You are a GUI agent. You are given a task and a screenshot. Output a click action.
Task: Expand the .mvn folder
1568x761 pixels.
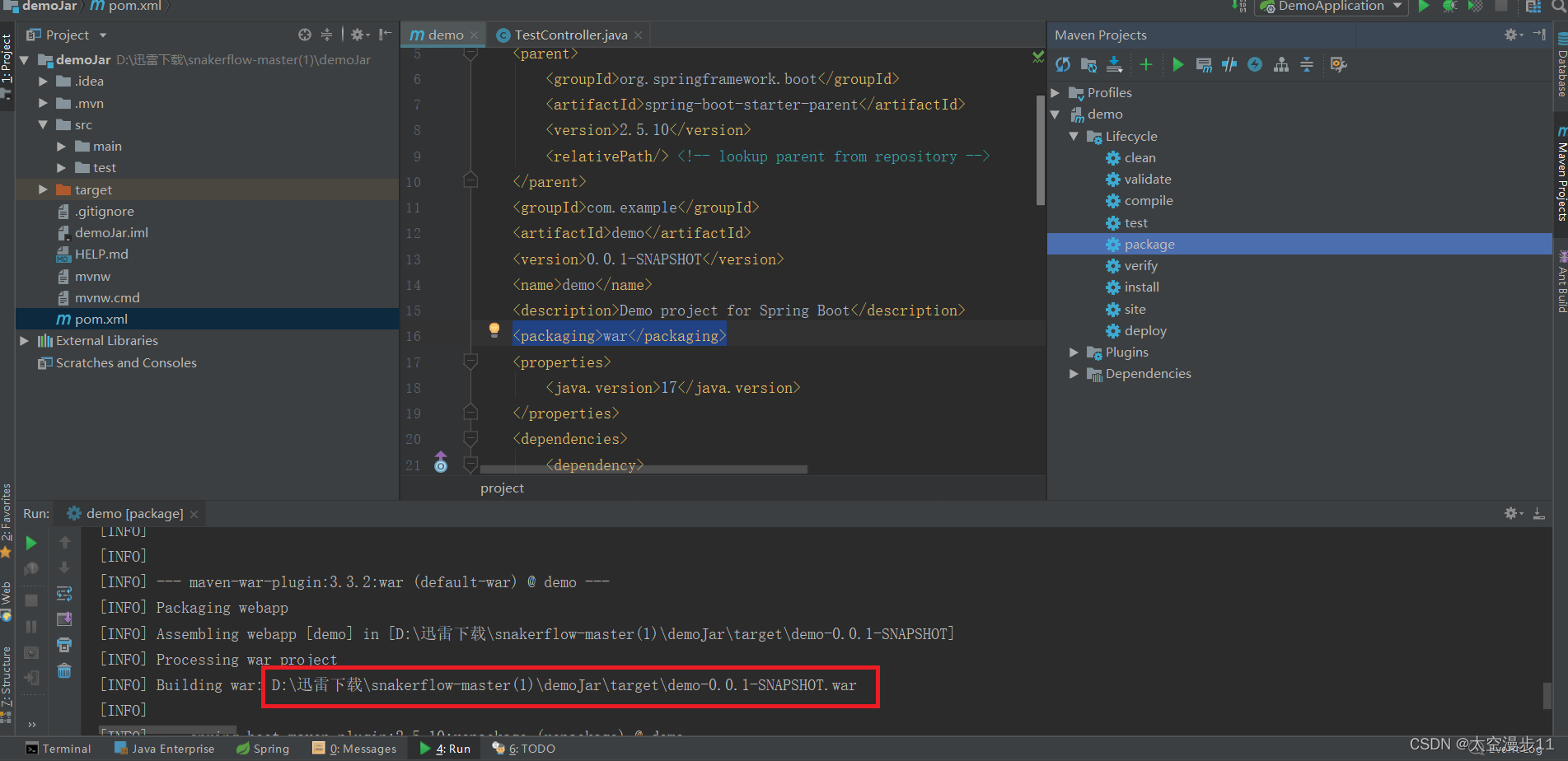pos(43,103)
